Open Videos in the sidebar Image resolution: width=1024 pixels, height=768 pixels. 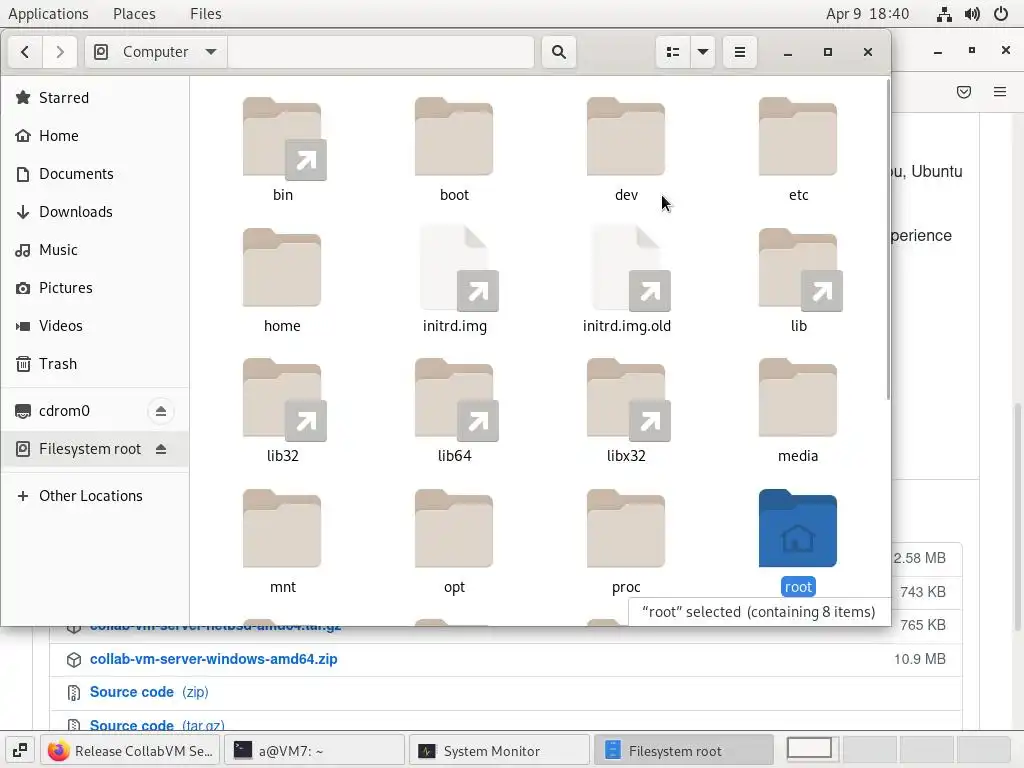coord(95,325)
